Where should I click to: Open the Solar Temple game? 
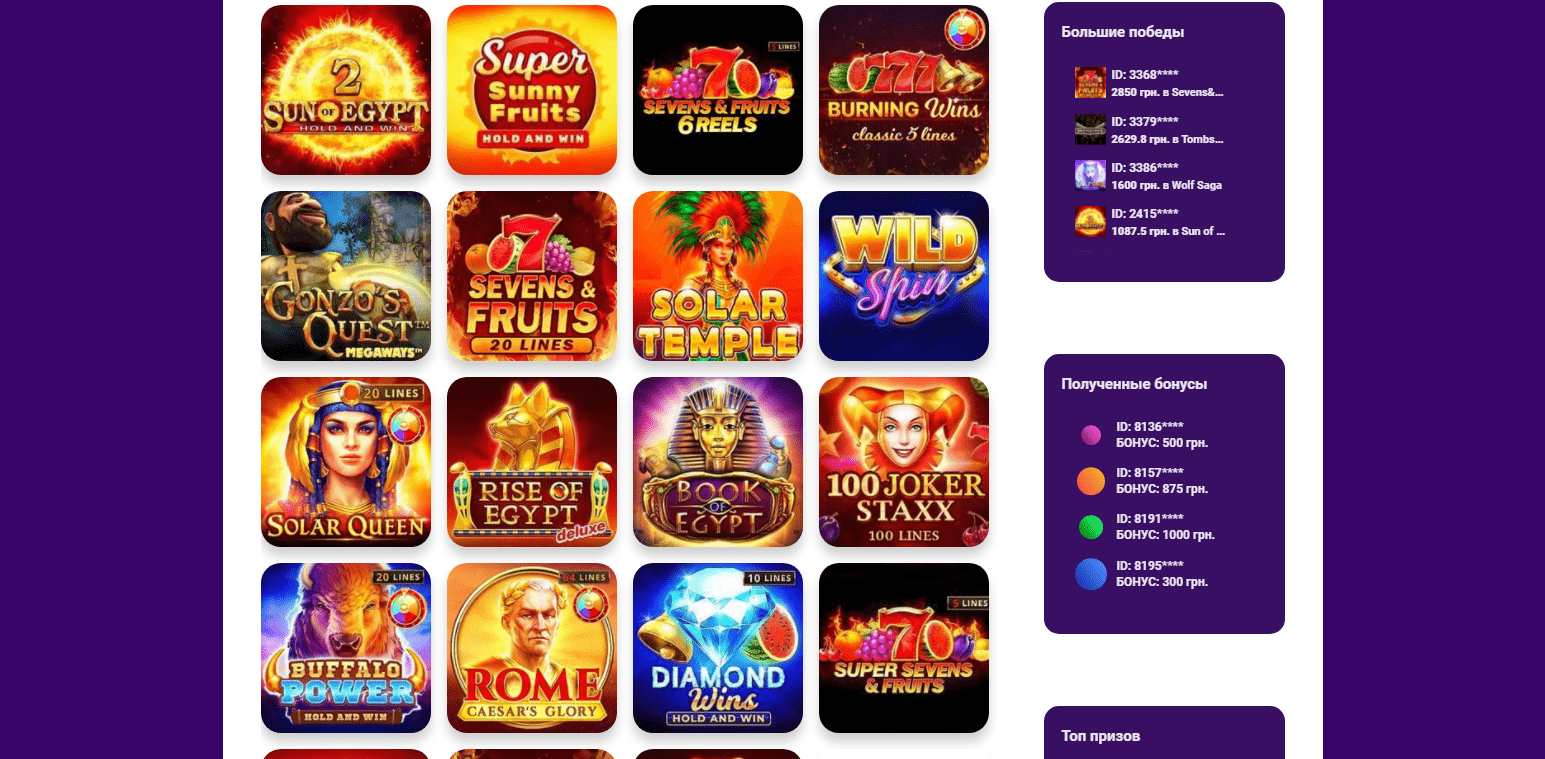[x=718, y=276]
